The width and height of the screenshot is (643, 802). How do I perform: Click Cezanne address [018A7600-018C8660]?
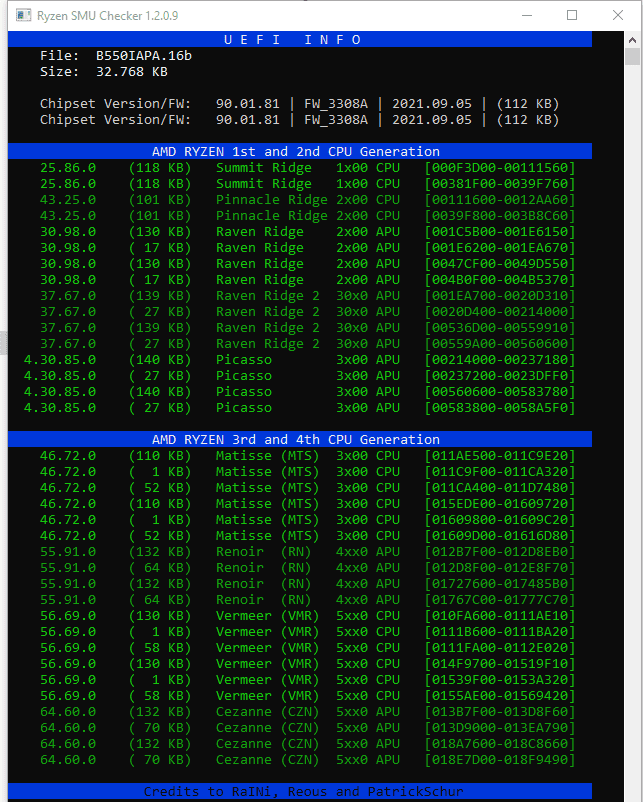[x=500, y=744]
